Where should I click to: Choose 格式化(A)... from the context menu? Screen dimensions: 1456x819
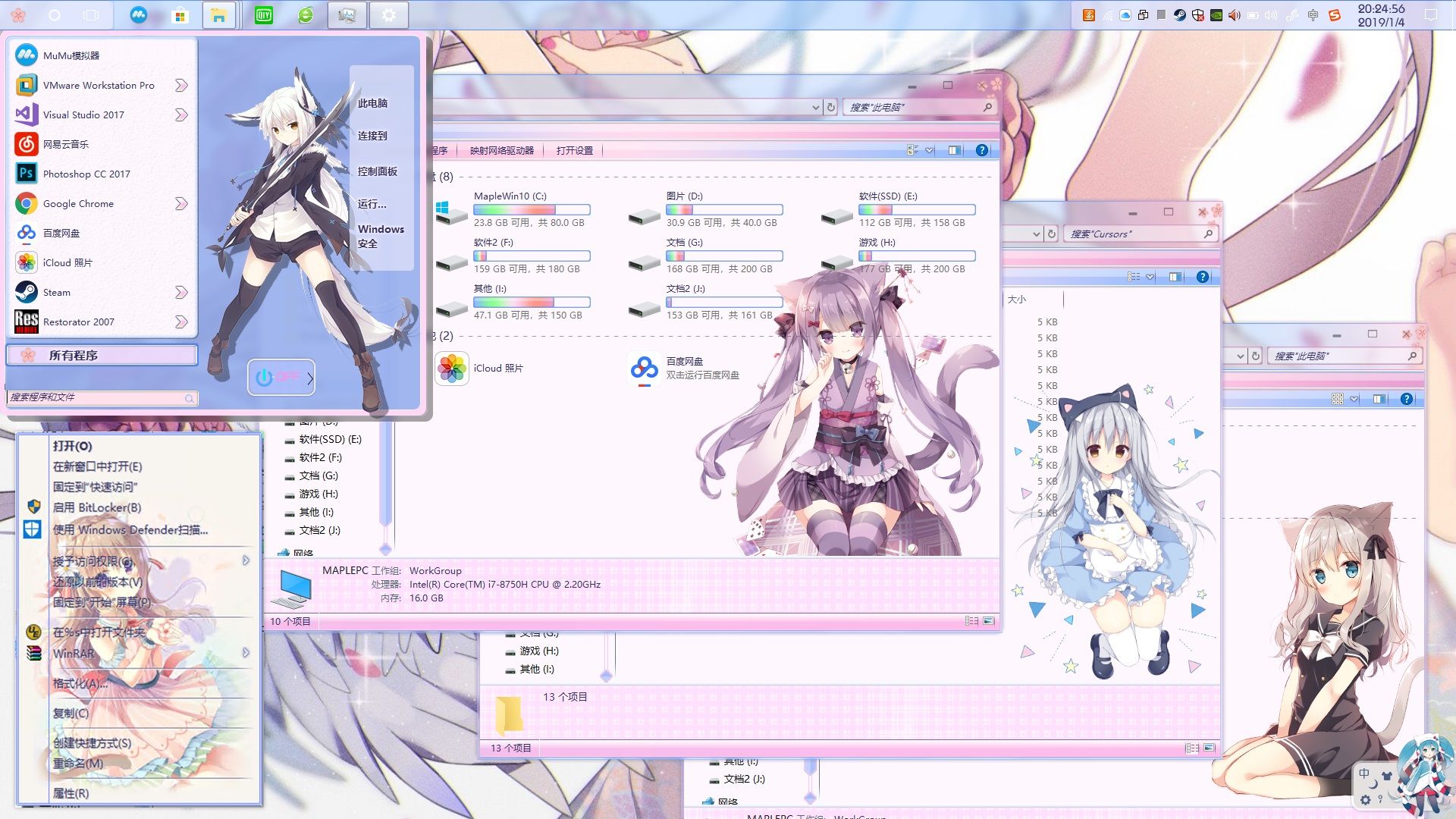pyautogui.click(x=80, y=683)
